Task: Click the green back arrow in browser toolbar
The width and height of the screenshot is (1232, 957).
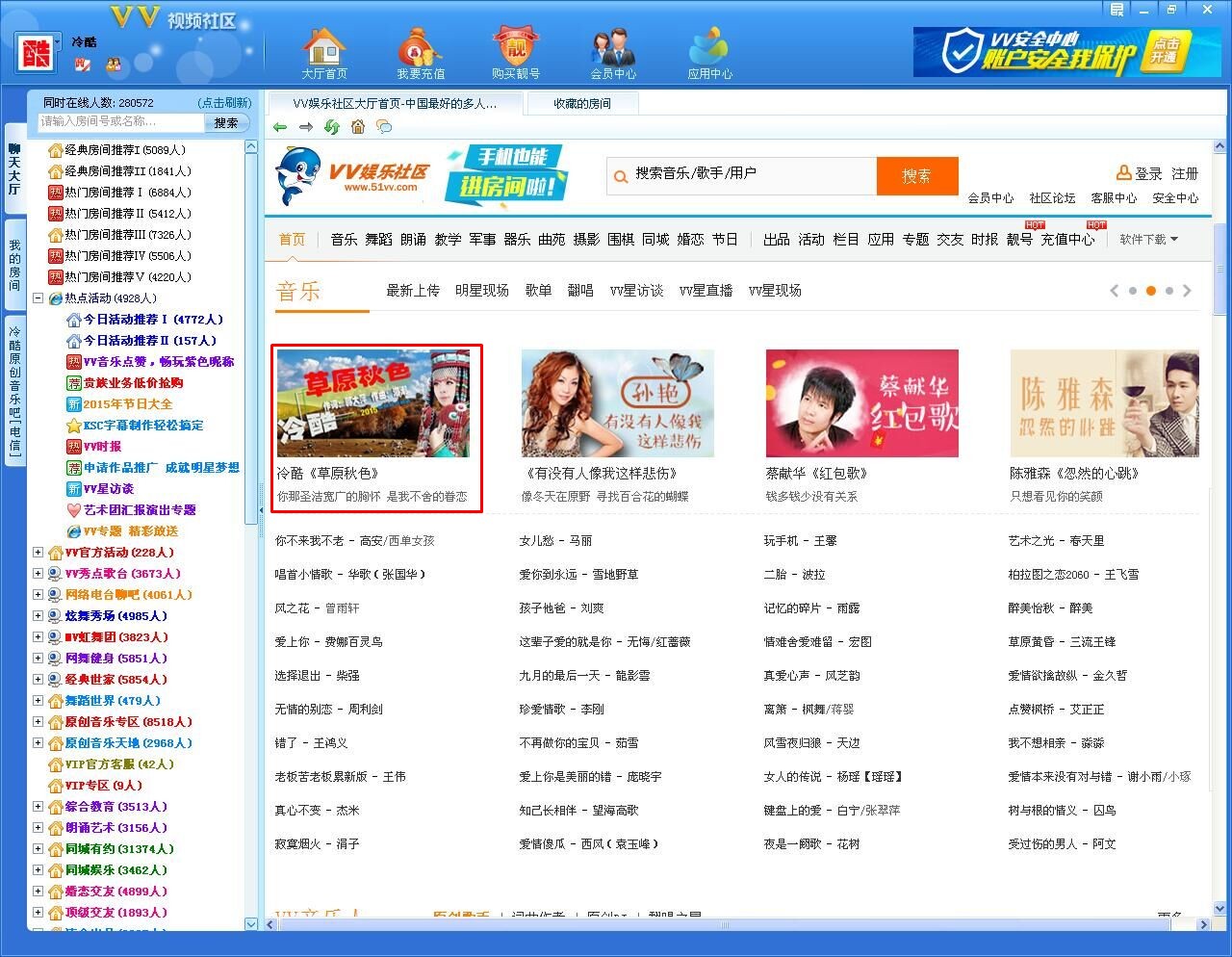Action: coord(280,127)
